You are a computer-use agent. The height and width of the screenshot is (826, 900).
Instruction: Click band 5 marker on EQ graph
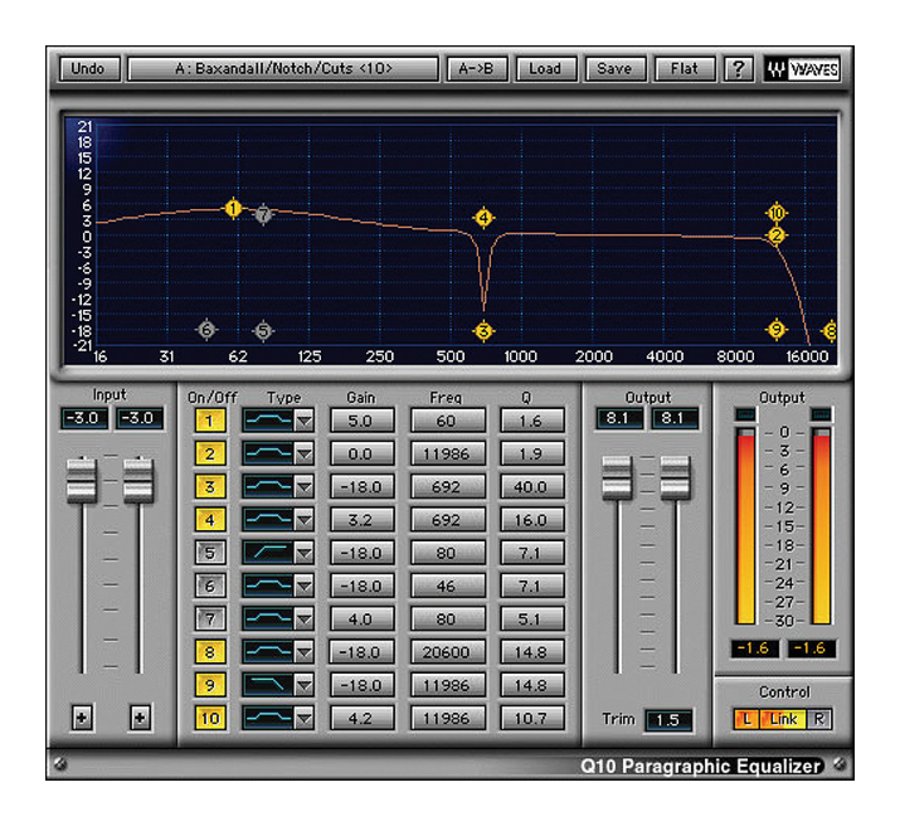point(263,331)
